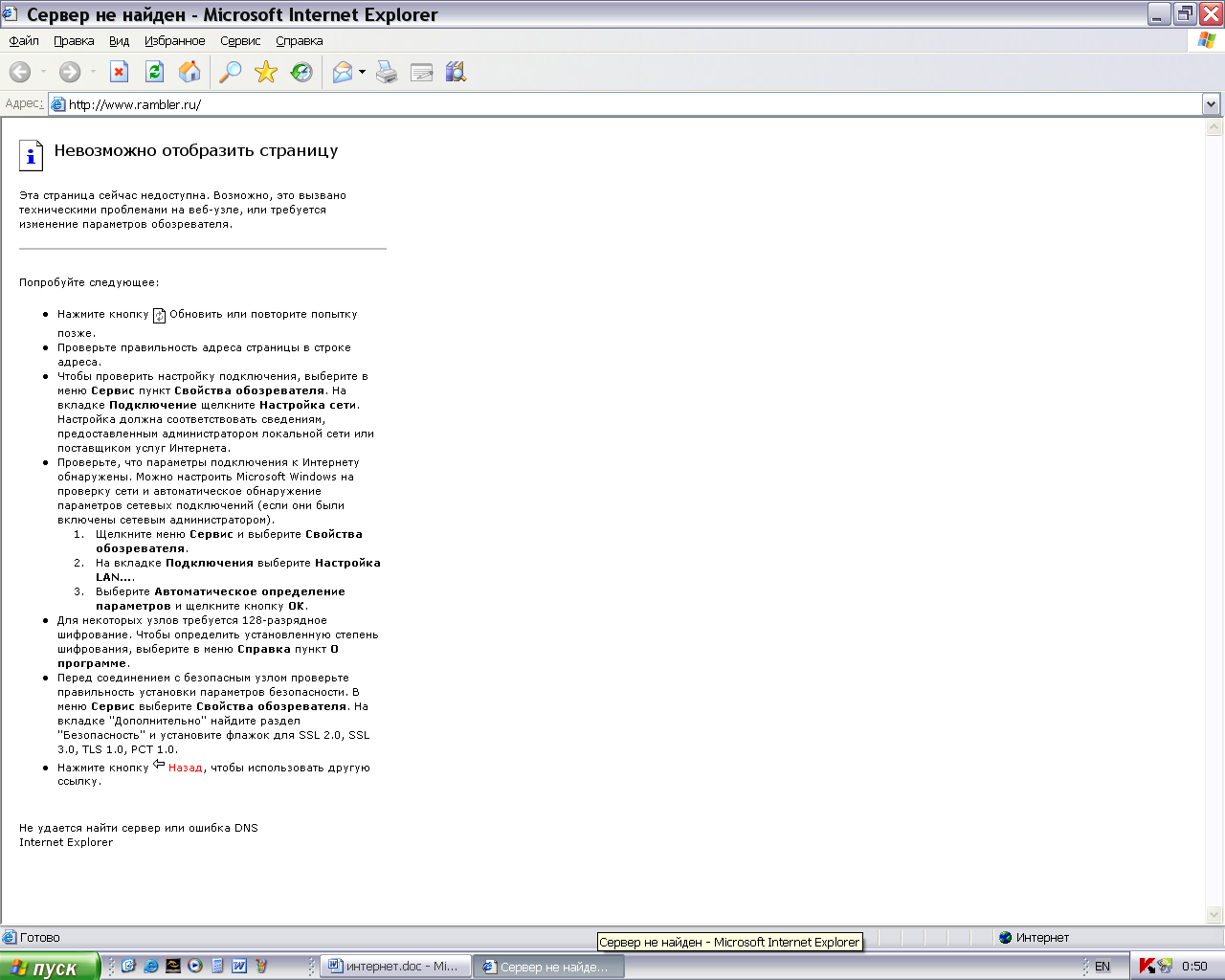Screen dimensions: 1225x980
Task: Click the Сервер не найде... taskbar button
Action: [x=549, y=967]
